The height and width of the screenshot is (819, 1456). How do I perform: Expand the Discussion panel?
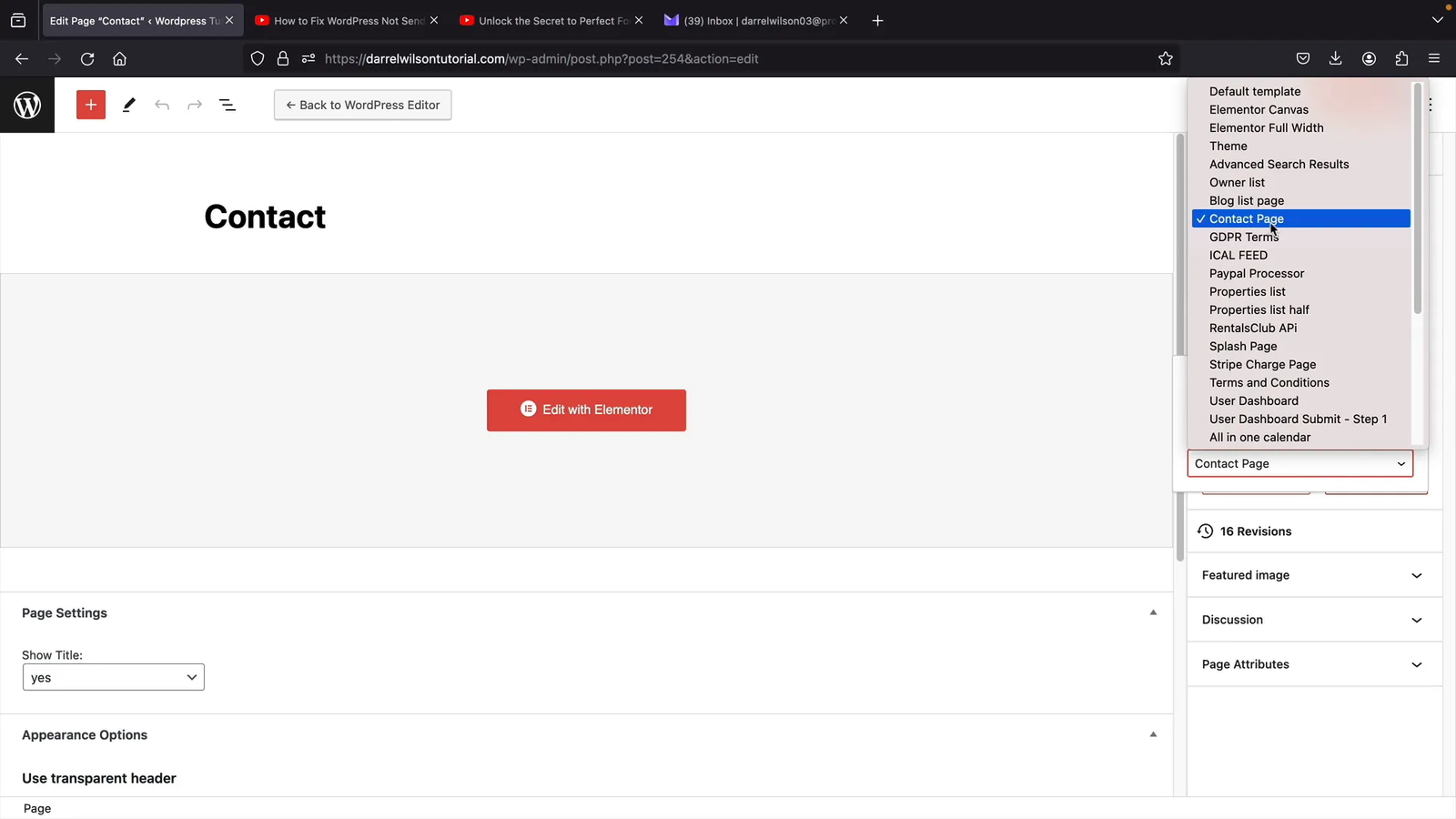point(1314,620)
